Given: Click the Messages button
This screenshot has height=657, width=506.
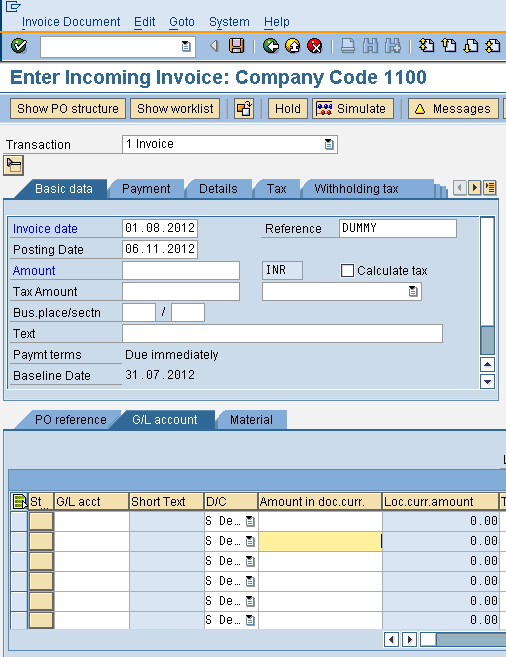Looking at the screenshot, I should tap(453, 109).
